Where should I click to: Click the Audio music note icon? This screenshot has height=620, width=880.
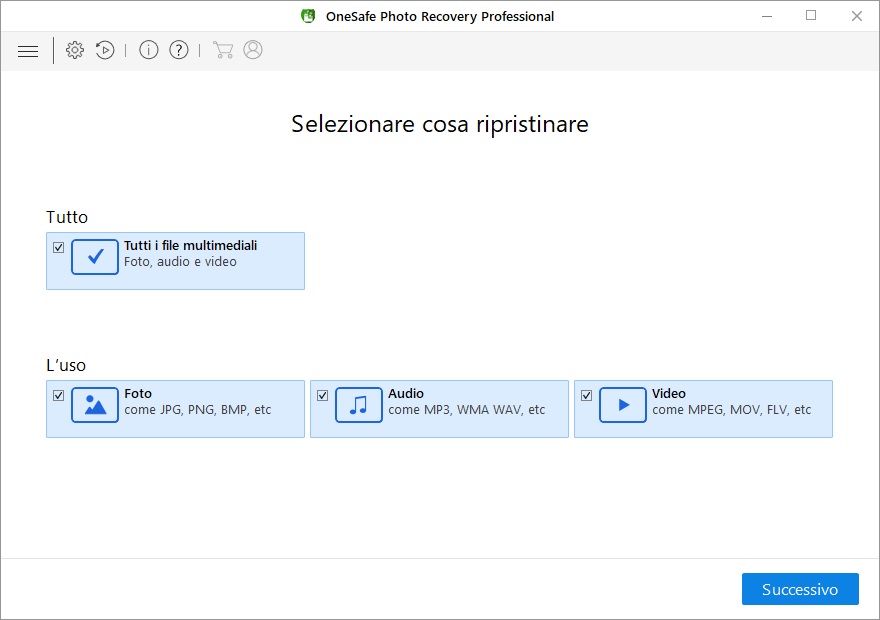[359, 405]
